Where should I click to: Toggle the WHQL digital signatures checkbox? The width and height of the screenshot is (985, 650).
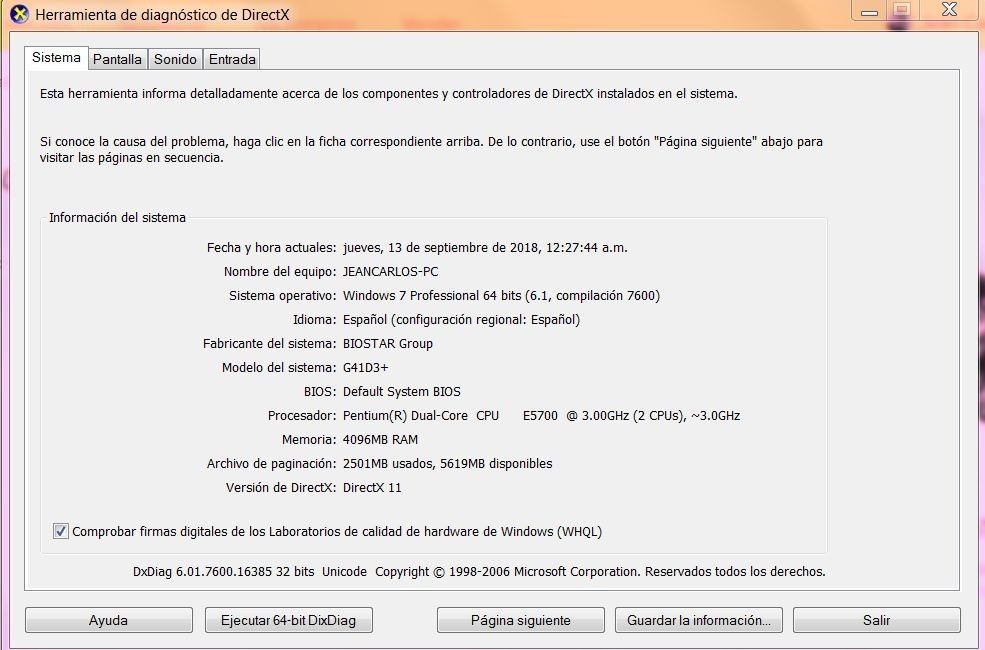click(61, 531)
